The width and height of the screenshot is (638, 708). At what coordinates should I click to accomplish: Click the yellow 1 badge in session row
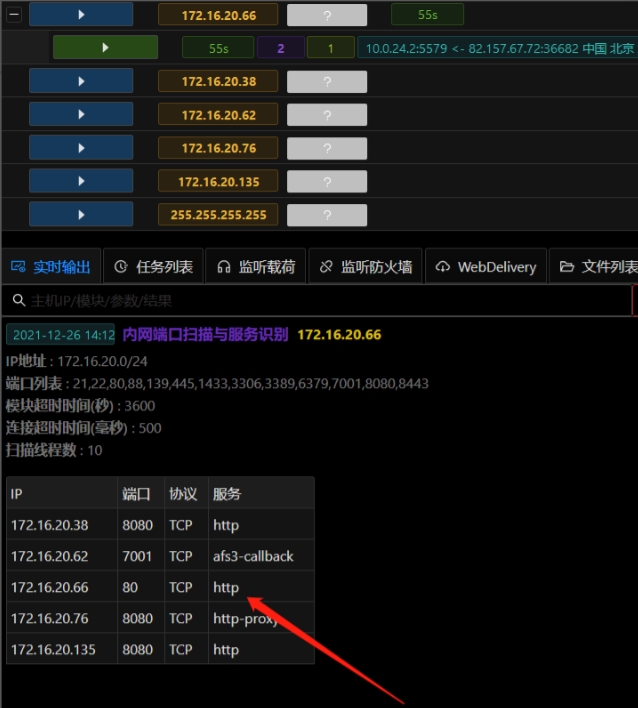click(331, 48)
